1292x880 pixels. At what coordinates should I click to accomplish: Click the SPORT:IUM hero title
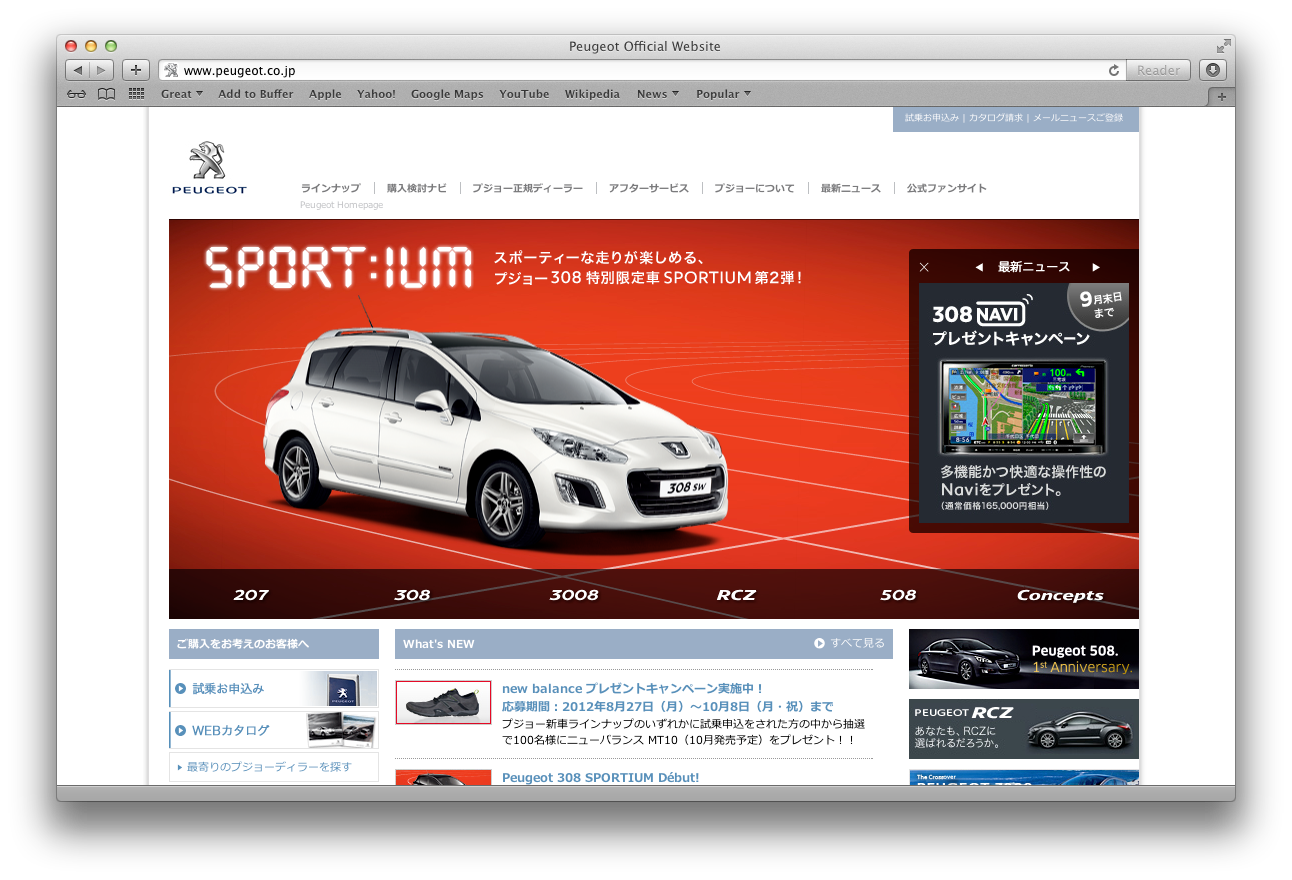coord(338,268)
